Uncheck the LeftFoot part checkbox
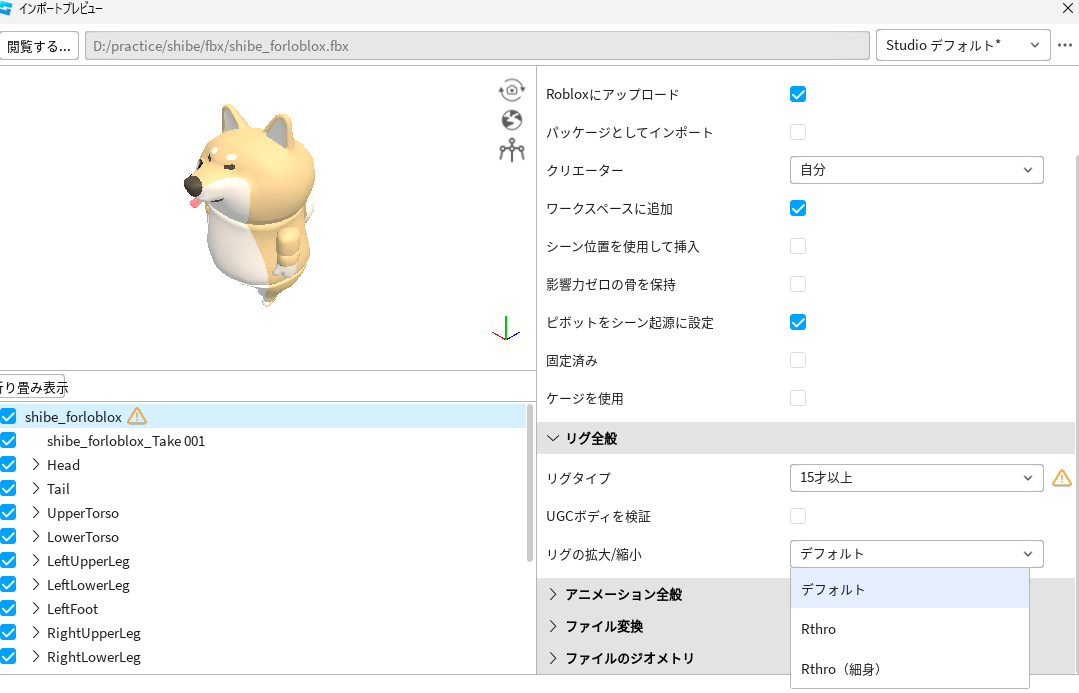The width and height of the screenshot is (1079, 693). click(x=8, y=608)
